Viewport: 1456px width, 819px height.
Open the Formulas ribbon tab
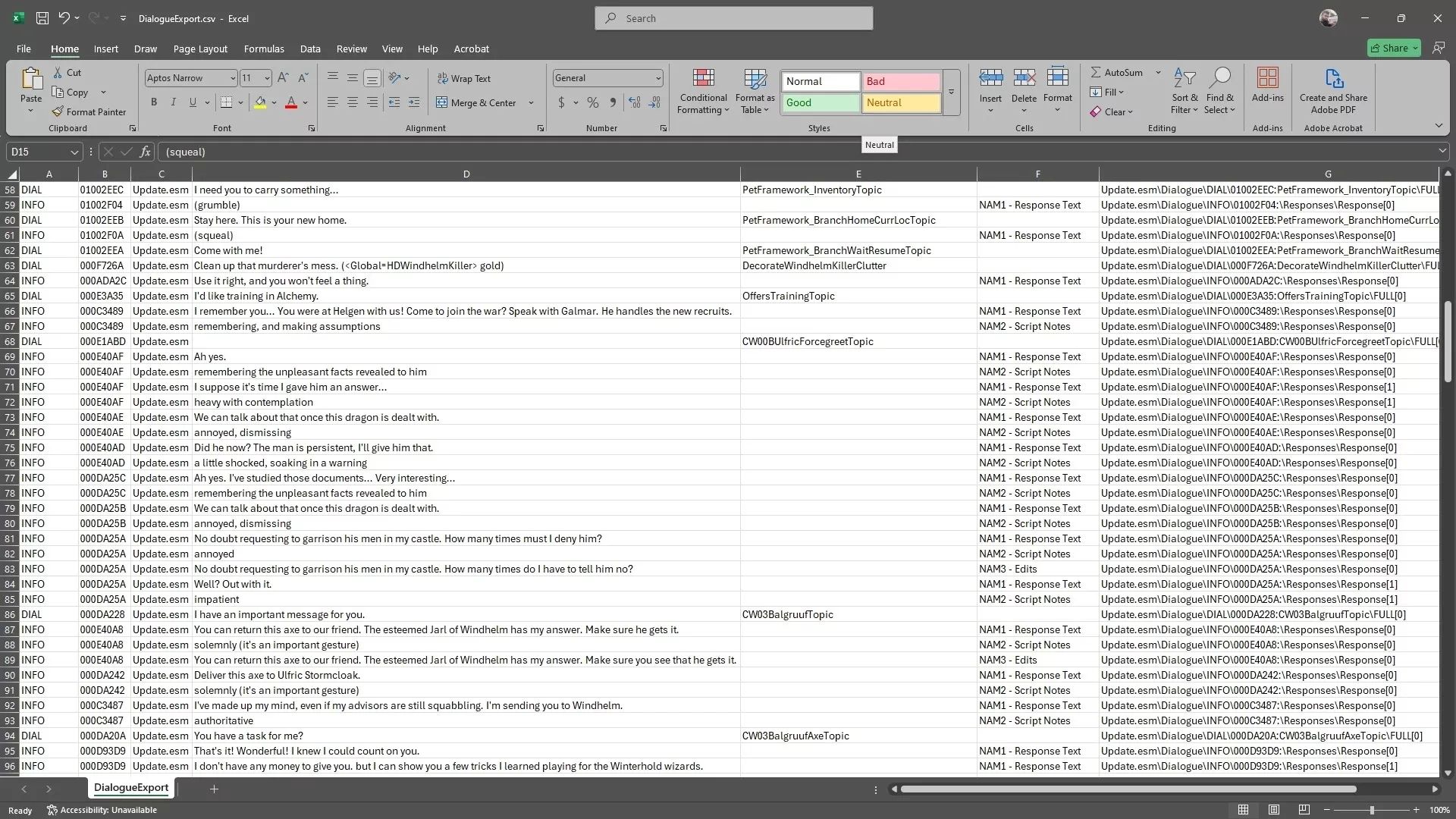264,49
